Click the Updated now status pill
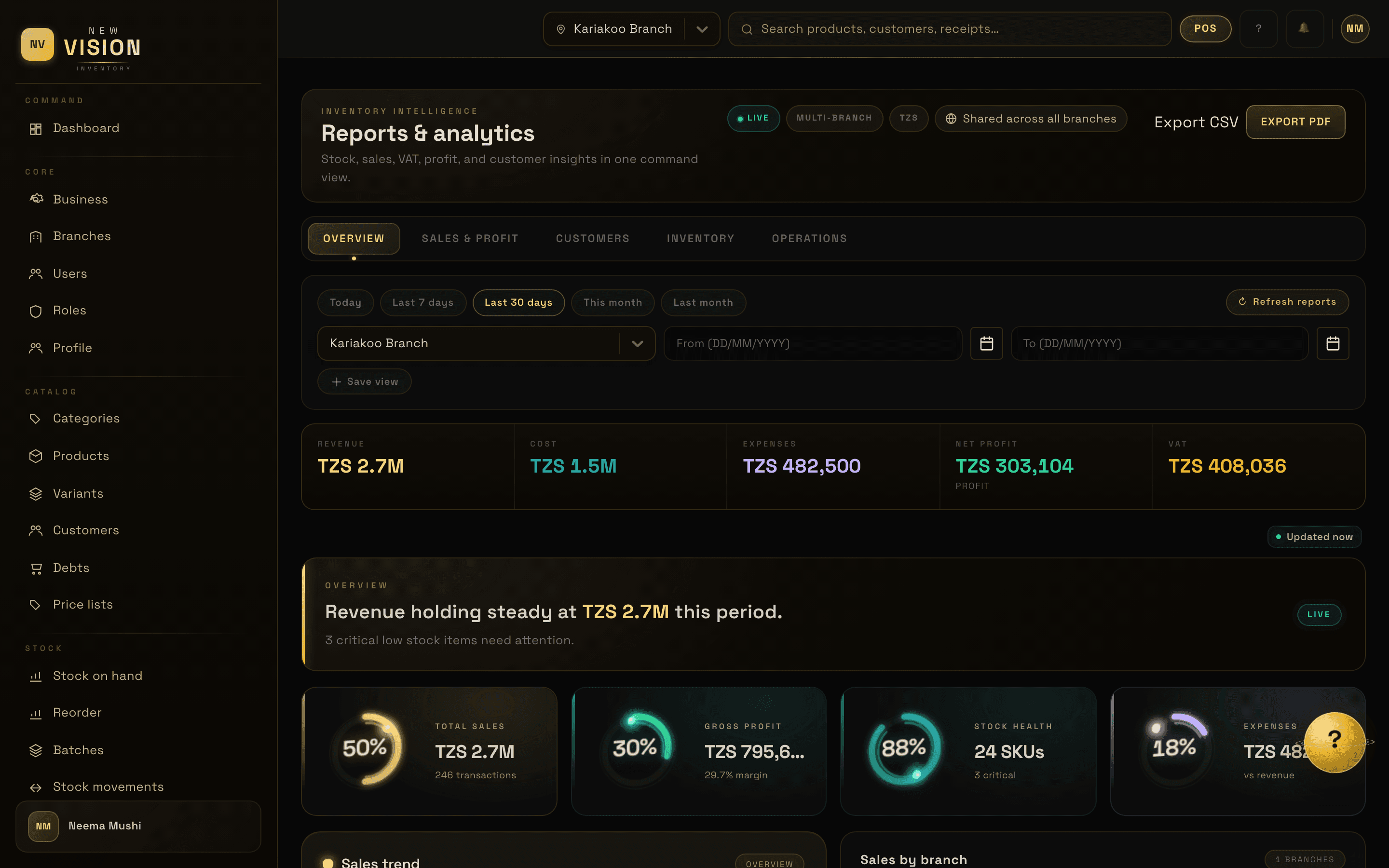Screen dimensions: 1389x868 (x=1314, y=537)
